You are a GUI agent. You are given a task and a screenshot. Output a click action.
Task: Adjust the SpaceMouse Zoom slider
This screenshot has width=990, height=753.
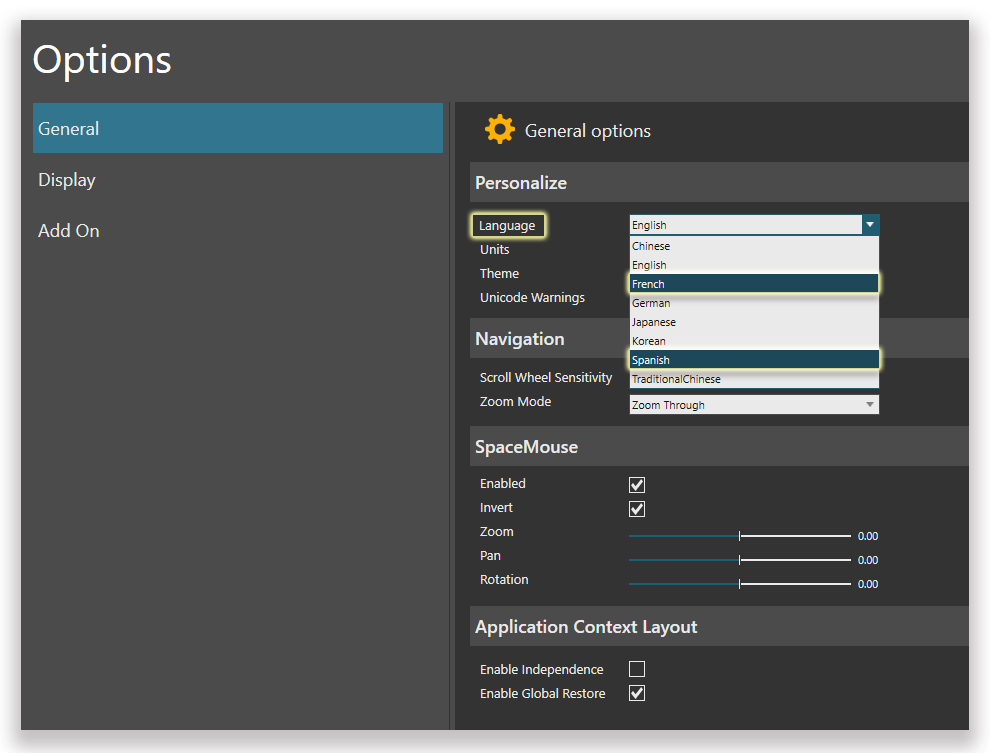tap(739, 536)
